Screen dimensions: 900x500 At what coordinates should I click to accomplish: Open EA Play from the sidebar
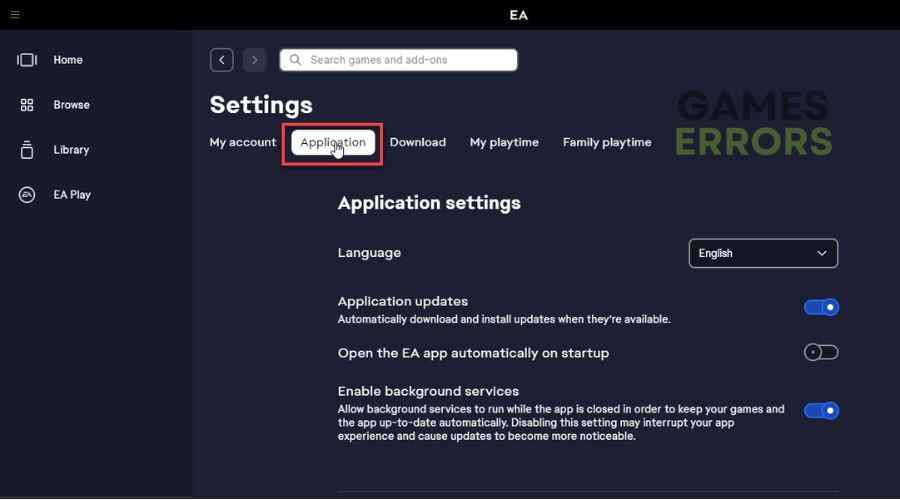tap(72, 195)
